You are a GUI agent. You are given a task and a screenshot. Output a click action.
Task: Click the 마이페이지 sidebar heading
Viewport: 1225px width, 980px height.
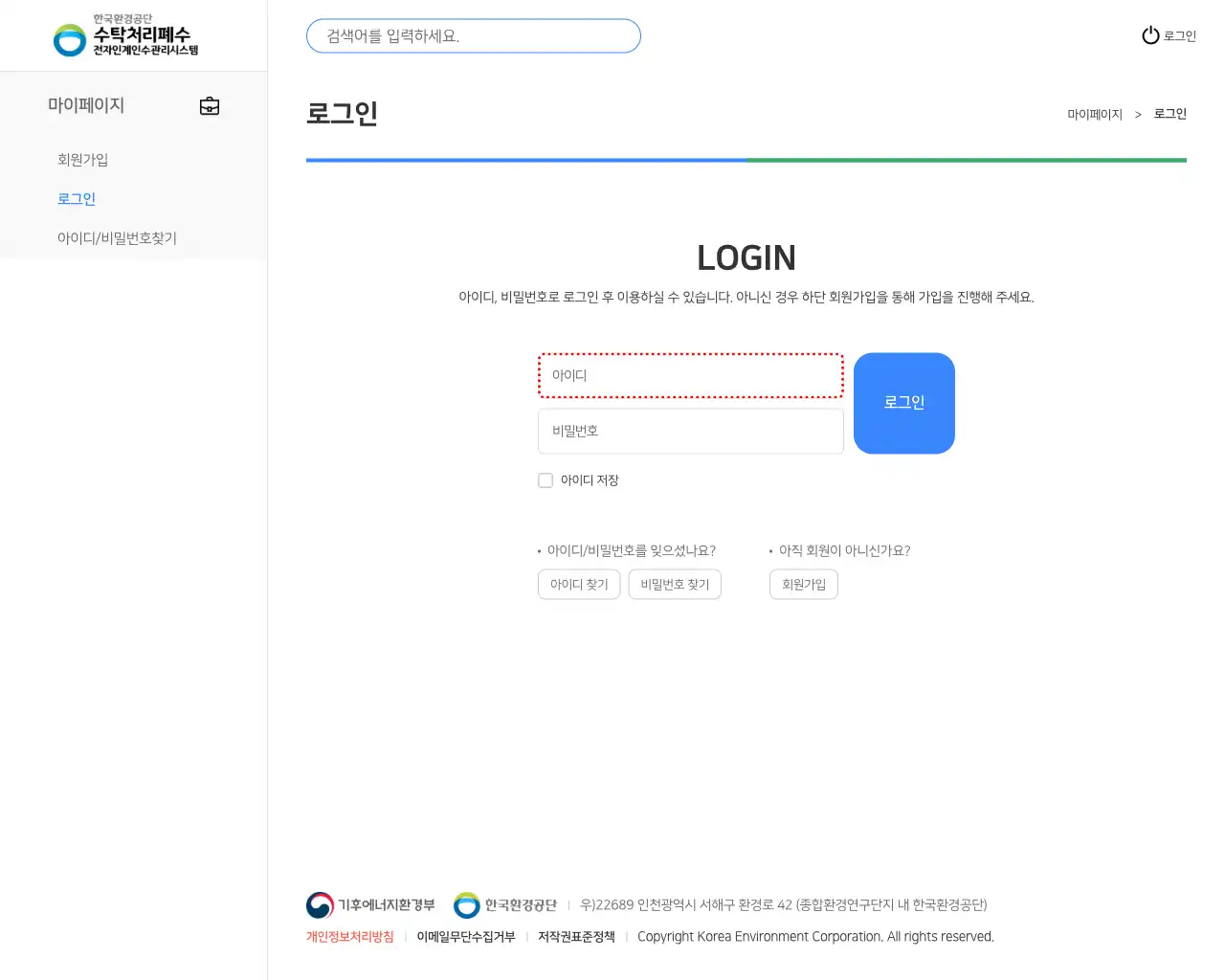[86, 105]
